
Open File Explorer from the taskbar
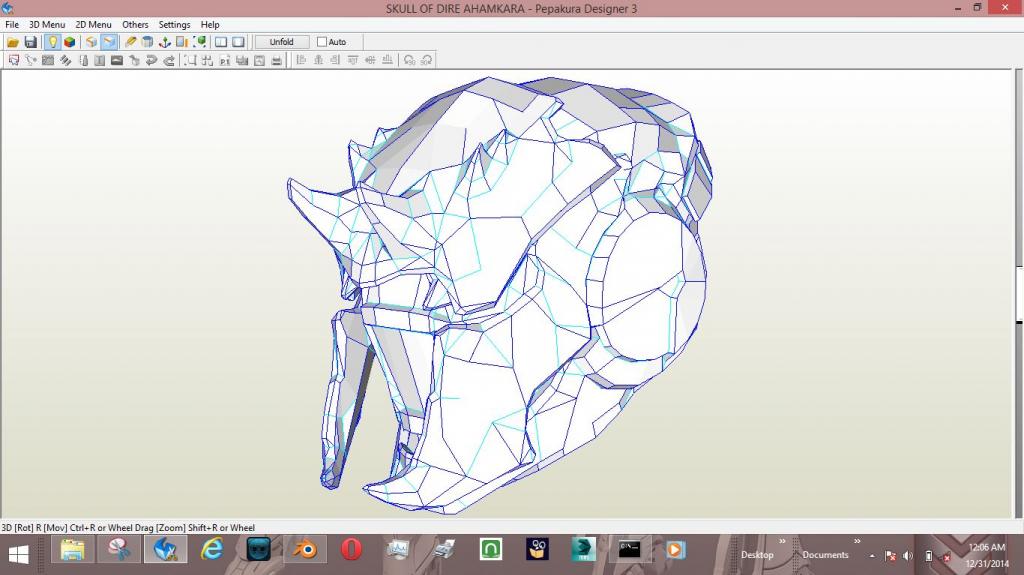(x=72, y=550)
